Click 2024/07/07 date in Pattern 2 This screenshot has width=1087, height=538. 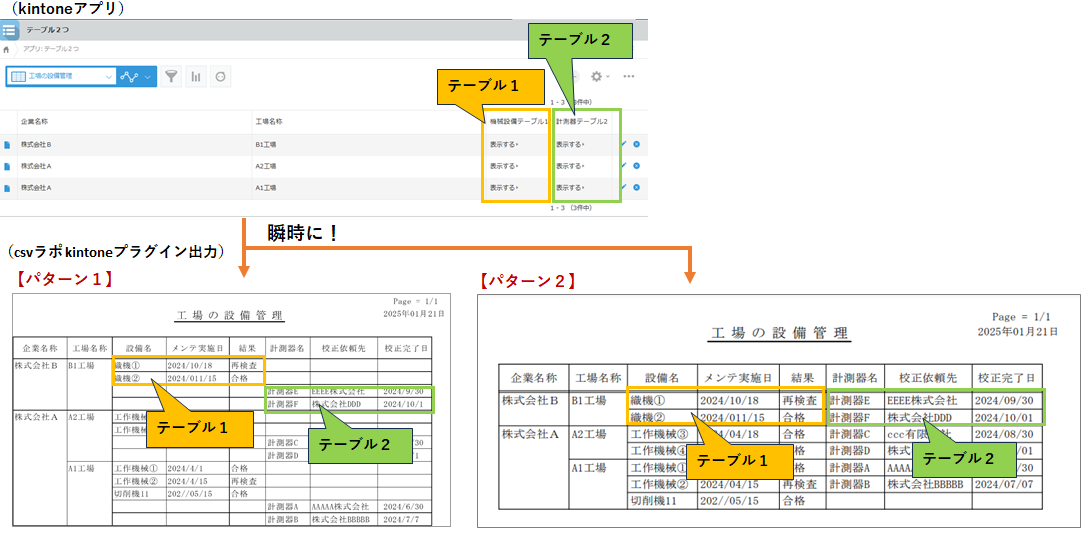(1005, 483)
